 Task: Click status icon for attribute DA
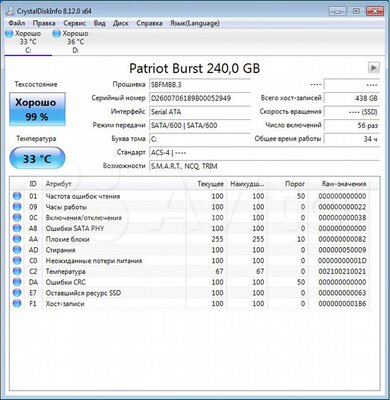[x=17, y=282]
